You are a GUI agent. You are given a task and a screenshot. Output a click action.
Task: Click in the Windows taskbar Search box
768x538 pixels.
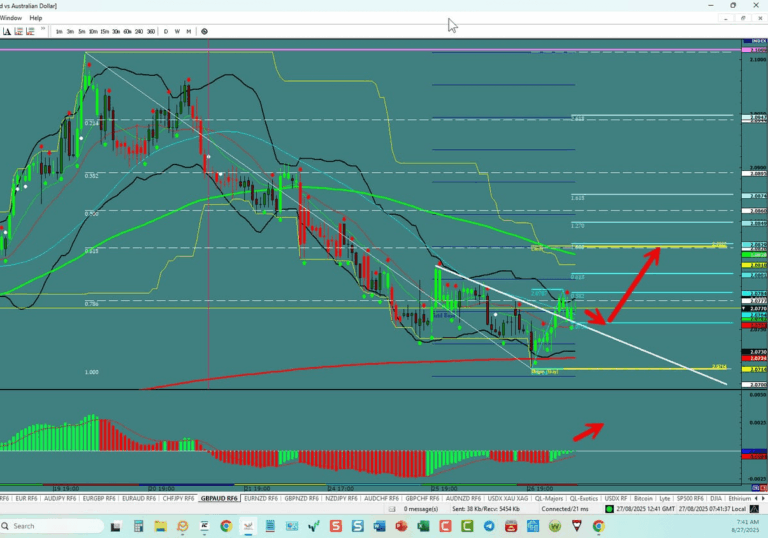(51, 526)
